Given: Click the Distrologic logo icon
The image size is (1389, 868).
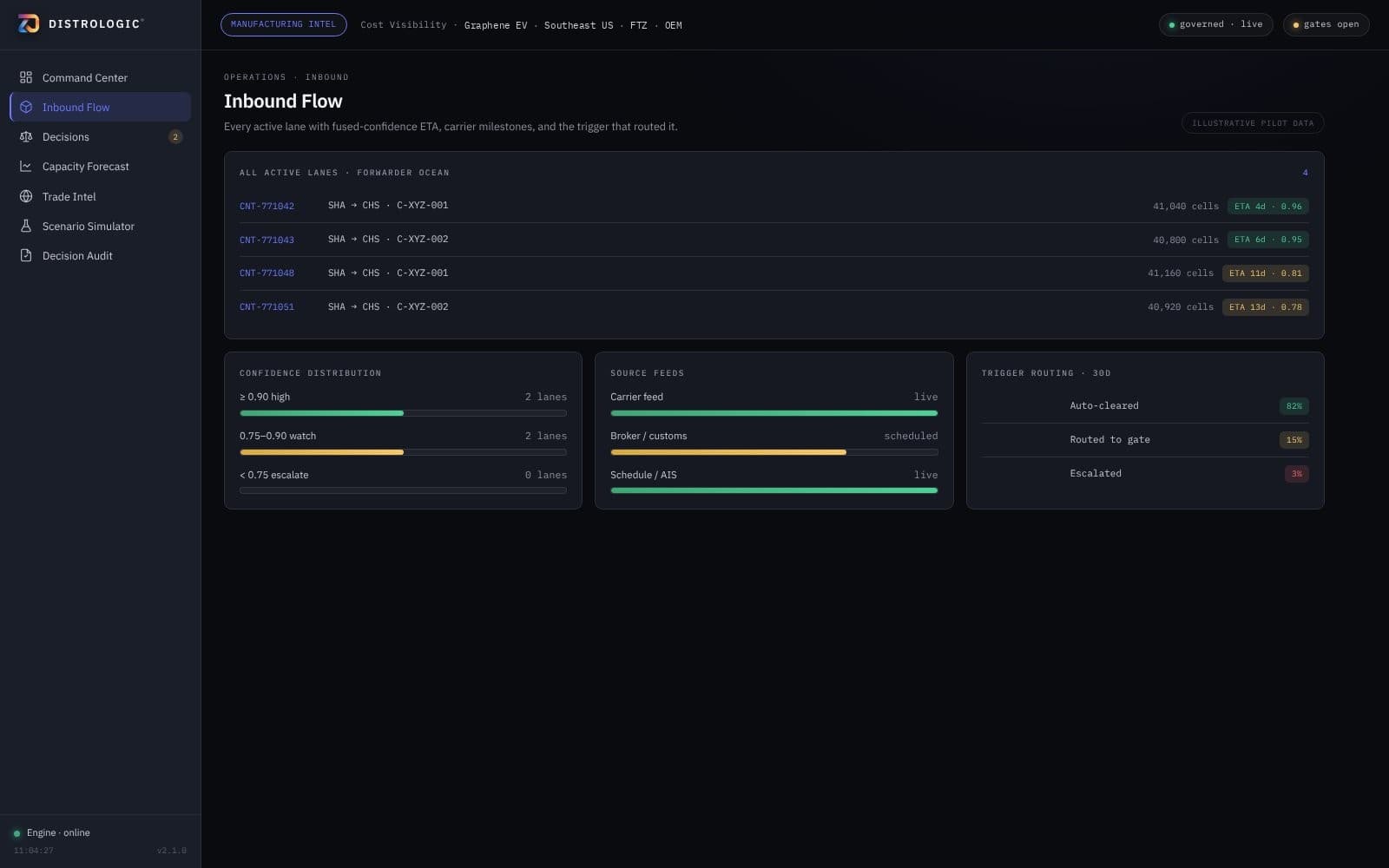Looking at the screenshot, I should coord(29,24).
